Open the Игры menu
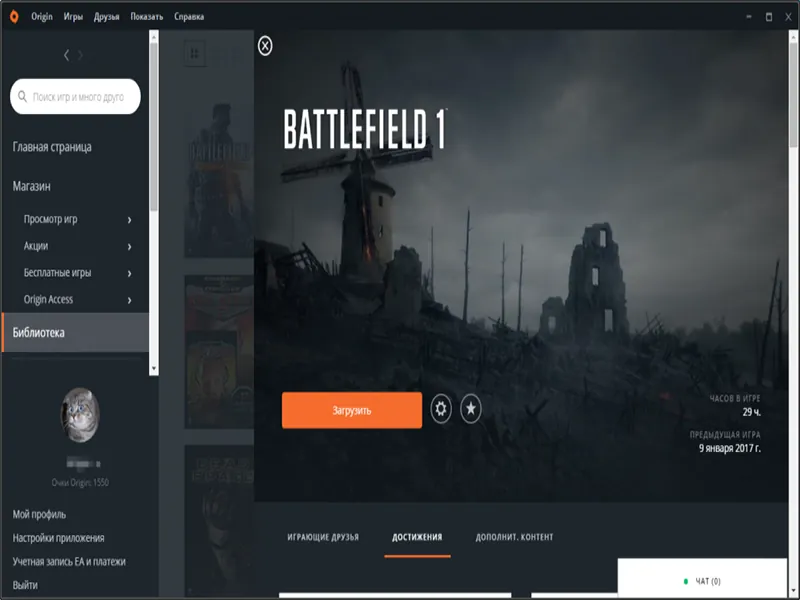The height and width of the screenshot is (600, 800). (x=73, y=17)
